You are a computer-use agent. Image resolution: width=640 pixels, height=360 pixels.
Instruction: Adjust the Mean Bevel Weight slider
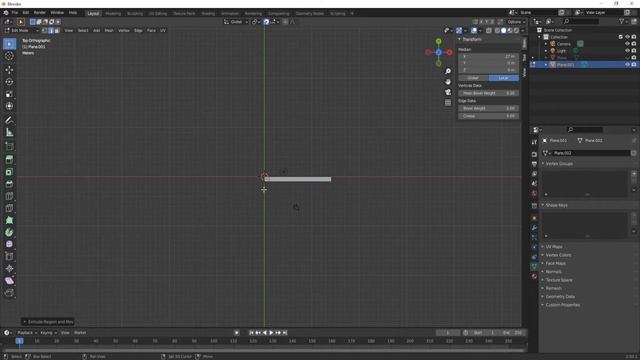click(x=489, y=93)
